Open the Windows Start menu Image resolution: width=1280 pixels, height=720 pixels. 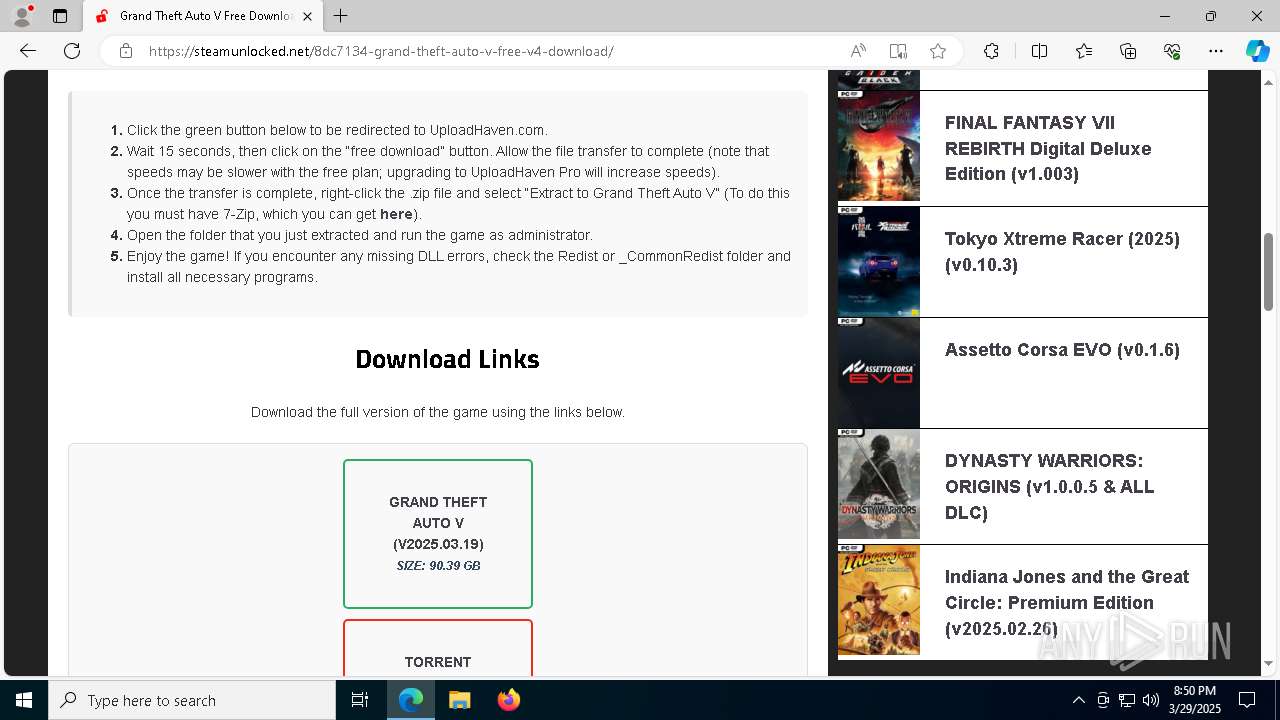tap(24, 700)
